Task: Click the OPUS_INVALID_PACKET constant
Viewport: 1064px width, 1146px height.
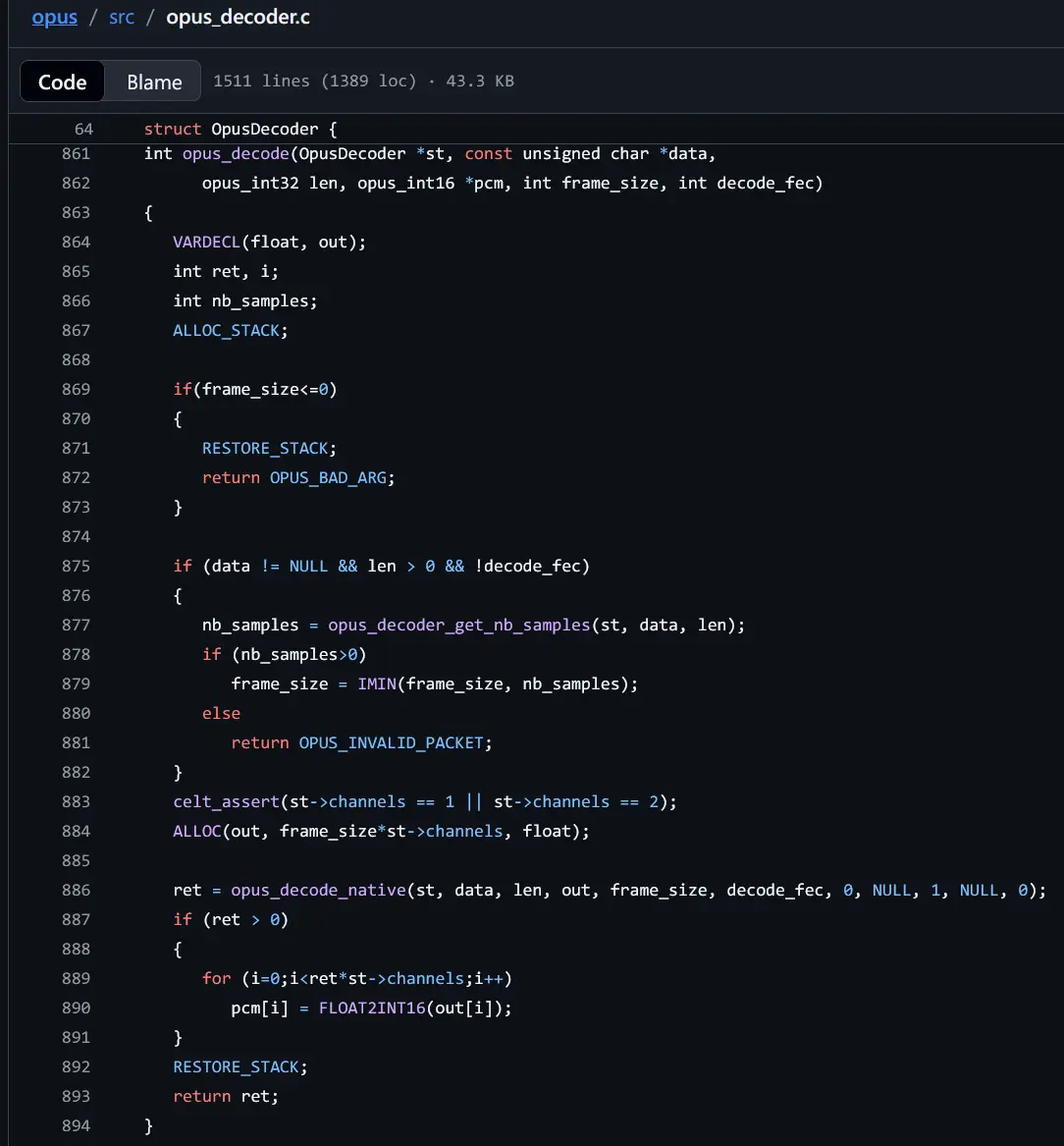Action: 391,742
